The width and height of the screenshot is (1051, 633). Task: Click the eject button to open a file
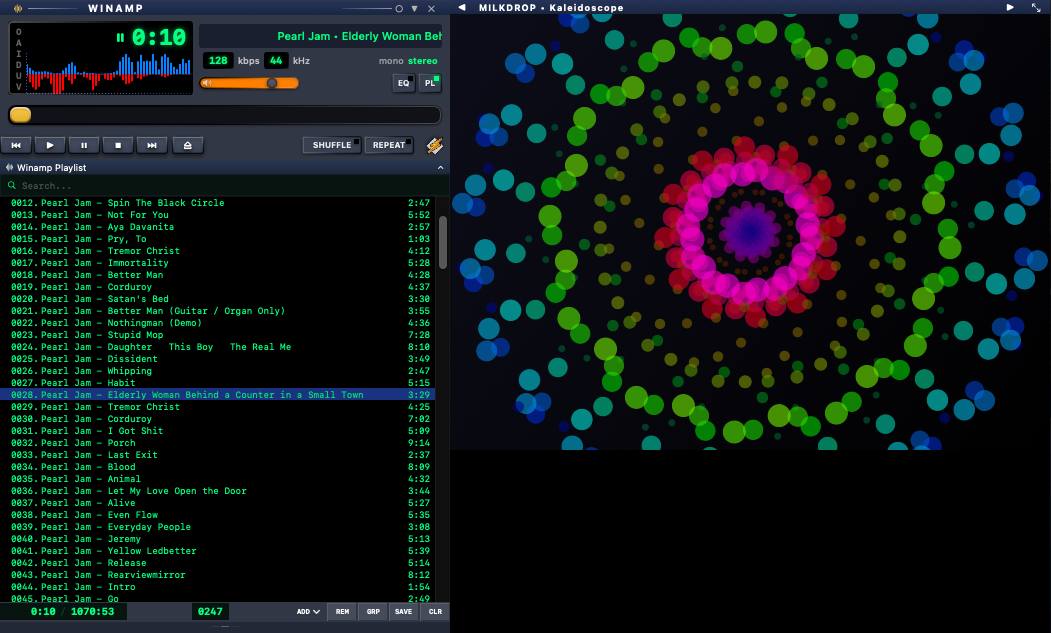pyautogui.click(x=187, y=145)
